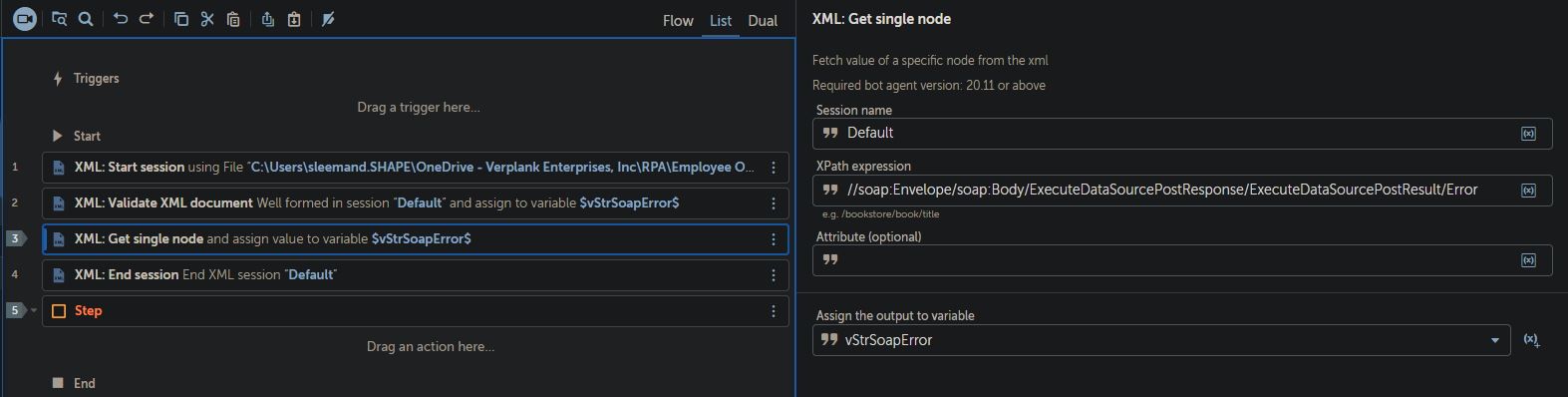Click the XML file icon on Validate XML document row

click(59, 203)
